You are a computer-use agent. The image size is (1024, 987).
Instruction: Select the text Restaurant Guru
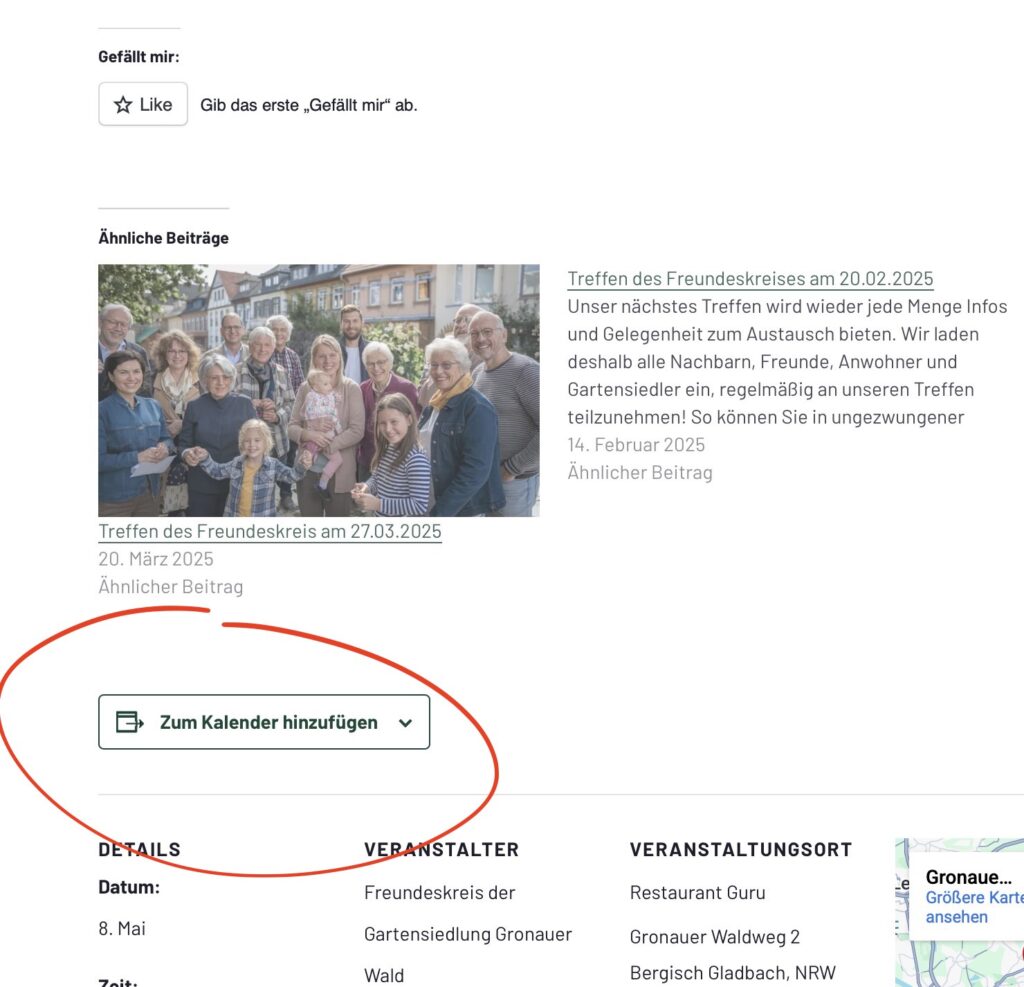coord(697,892)
